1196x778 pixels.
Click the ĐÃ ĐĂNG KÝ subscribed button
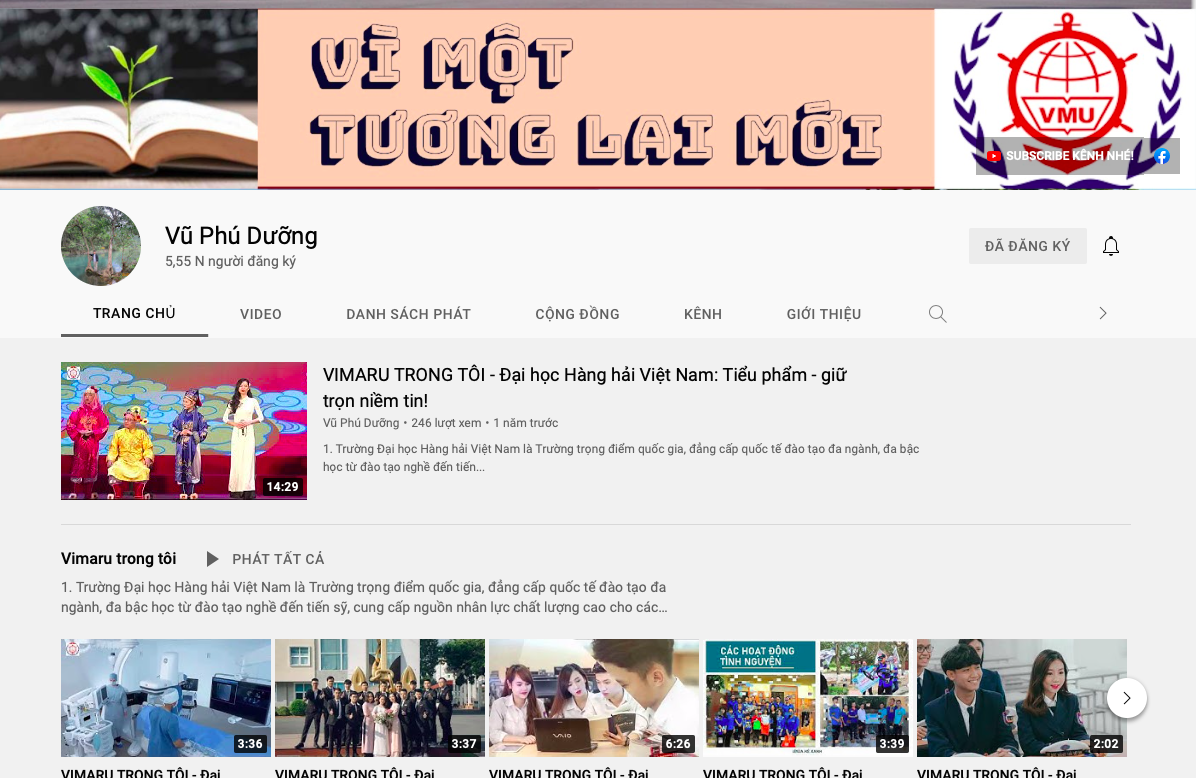(1027, 246)
